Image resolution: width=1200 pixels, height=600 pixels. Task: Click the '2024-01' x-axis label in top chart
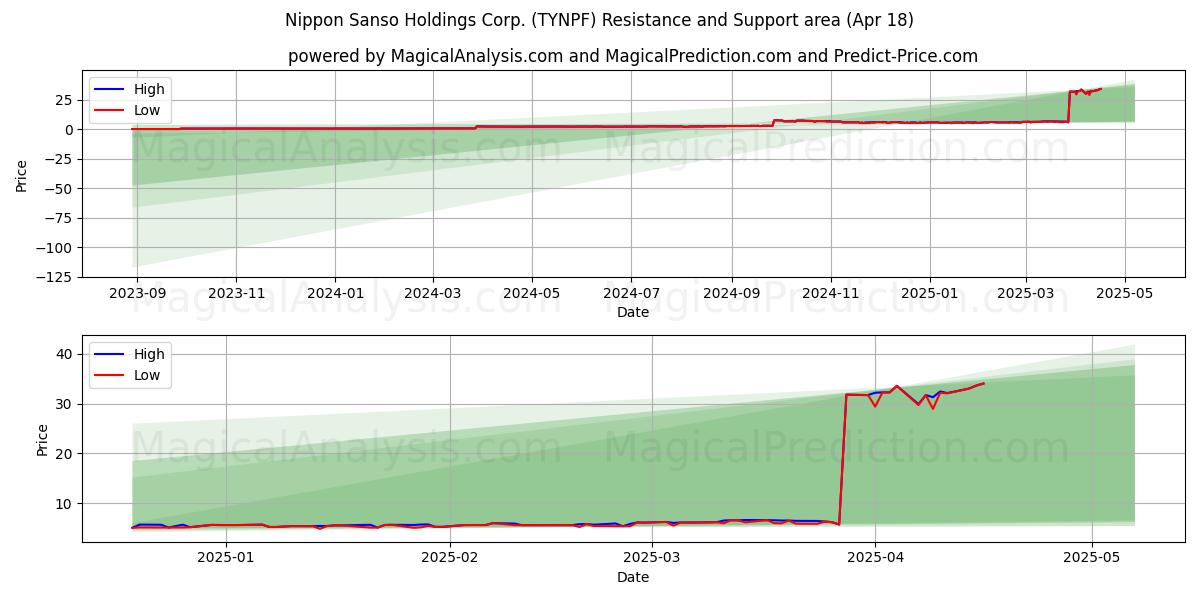pyautogui.click(x=334, y=294)
